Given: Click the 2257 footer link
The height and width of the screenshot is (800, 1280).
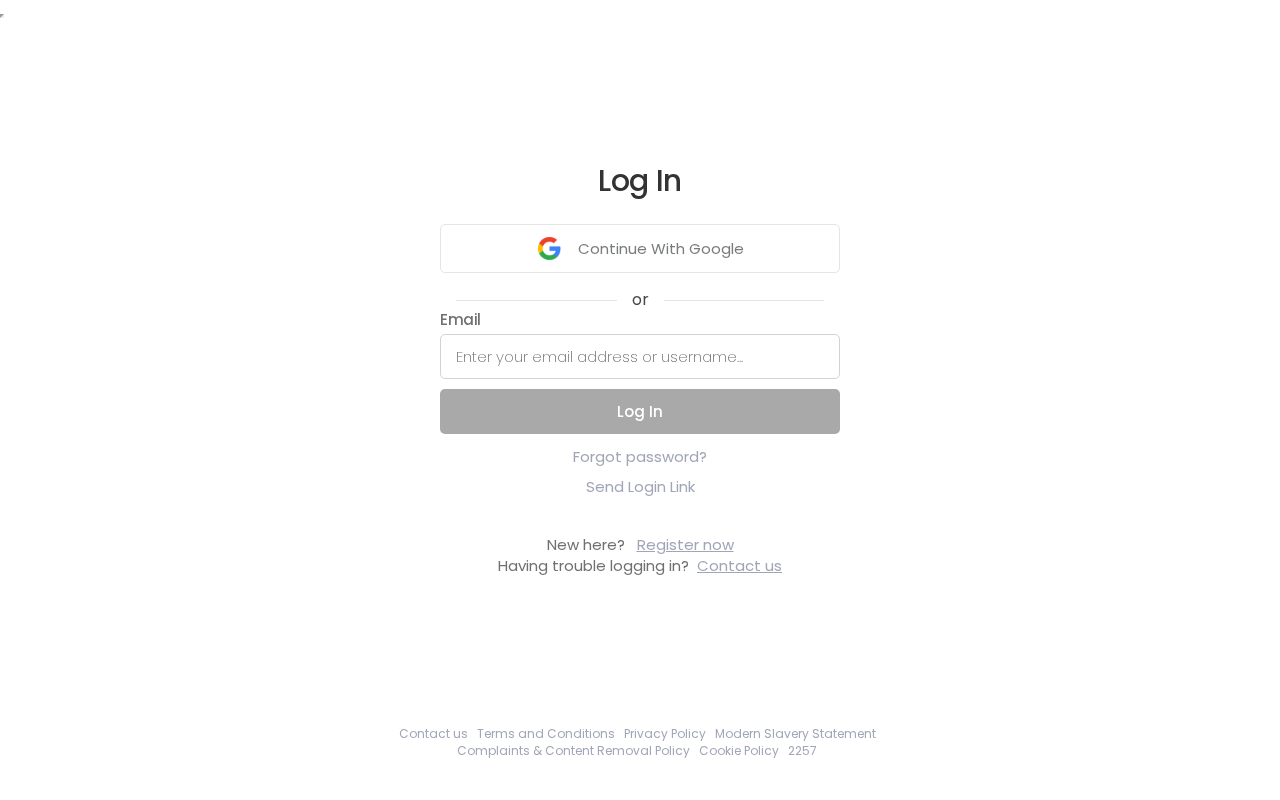Looking at the screenshot, I should coord(802,751).
